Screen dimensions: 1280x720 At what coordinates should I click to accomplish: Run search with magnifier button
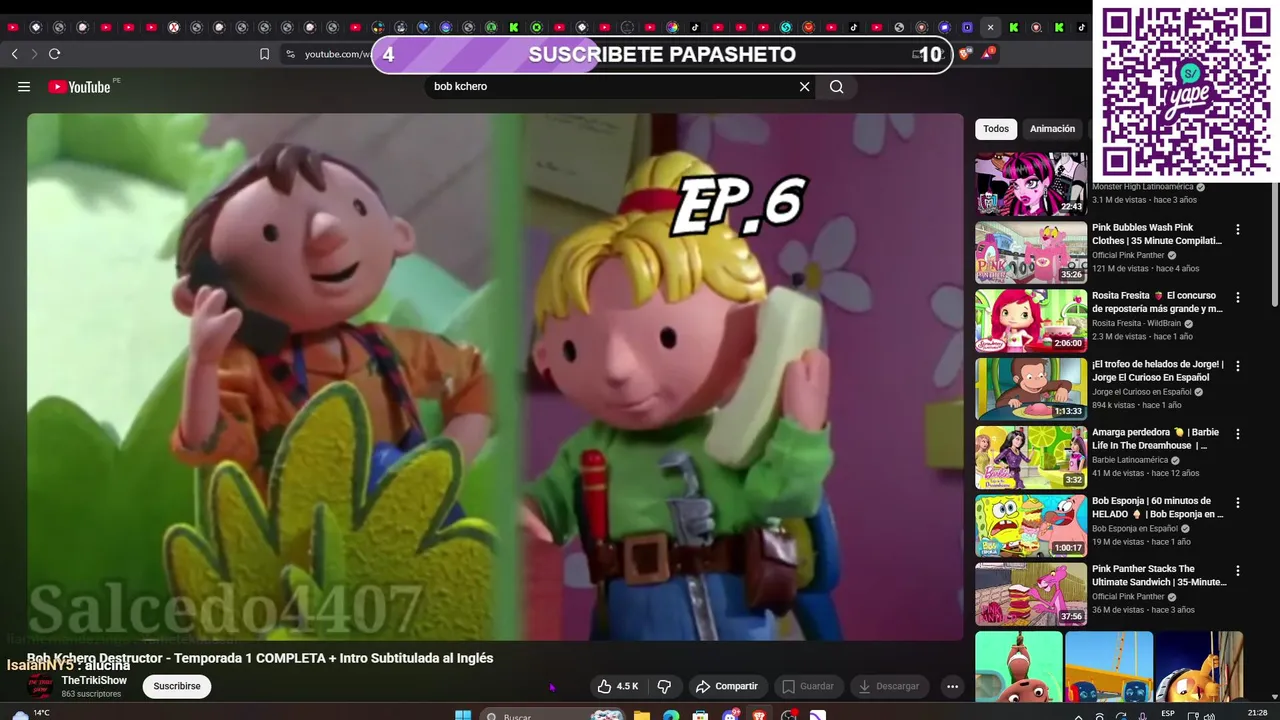click(x=837, y=87)
